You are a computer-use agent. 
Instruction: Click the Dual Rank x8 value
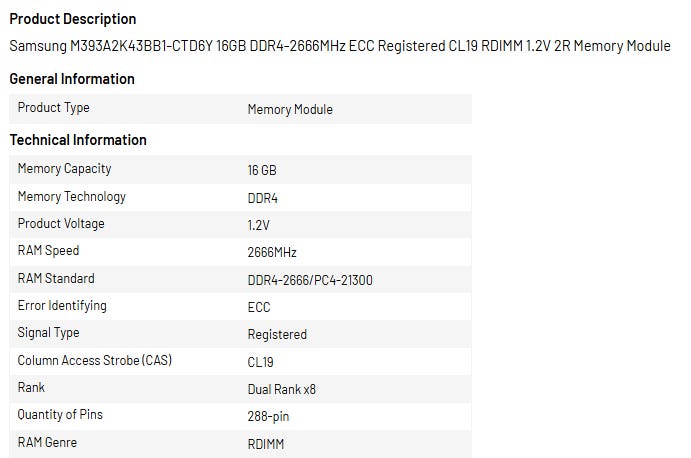point(282,389)
